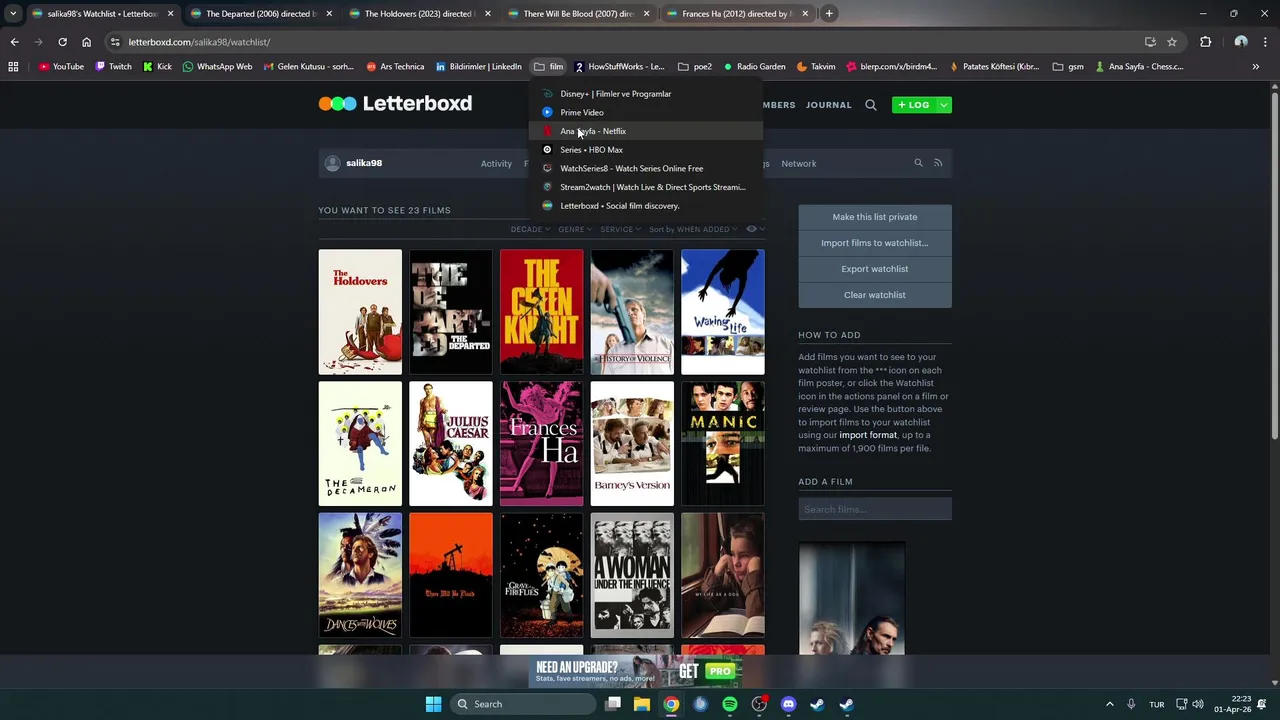The width and height of the screenshot is (1280, 720).
Task: Open the import format link
Action: [x=868, y=435]
